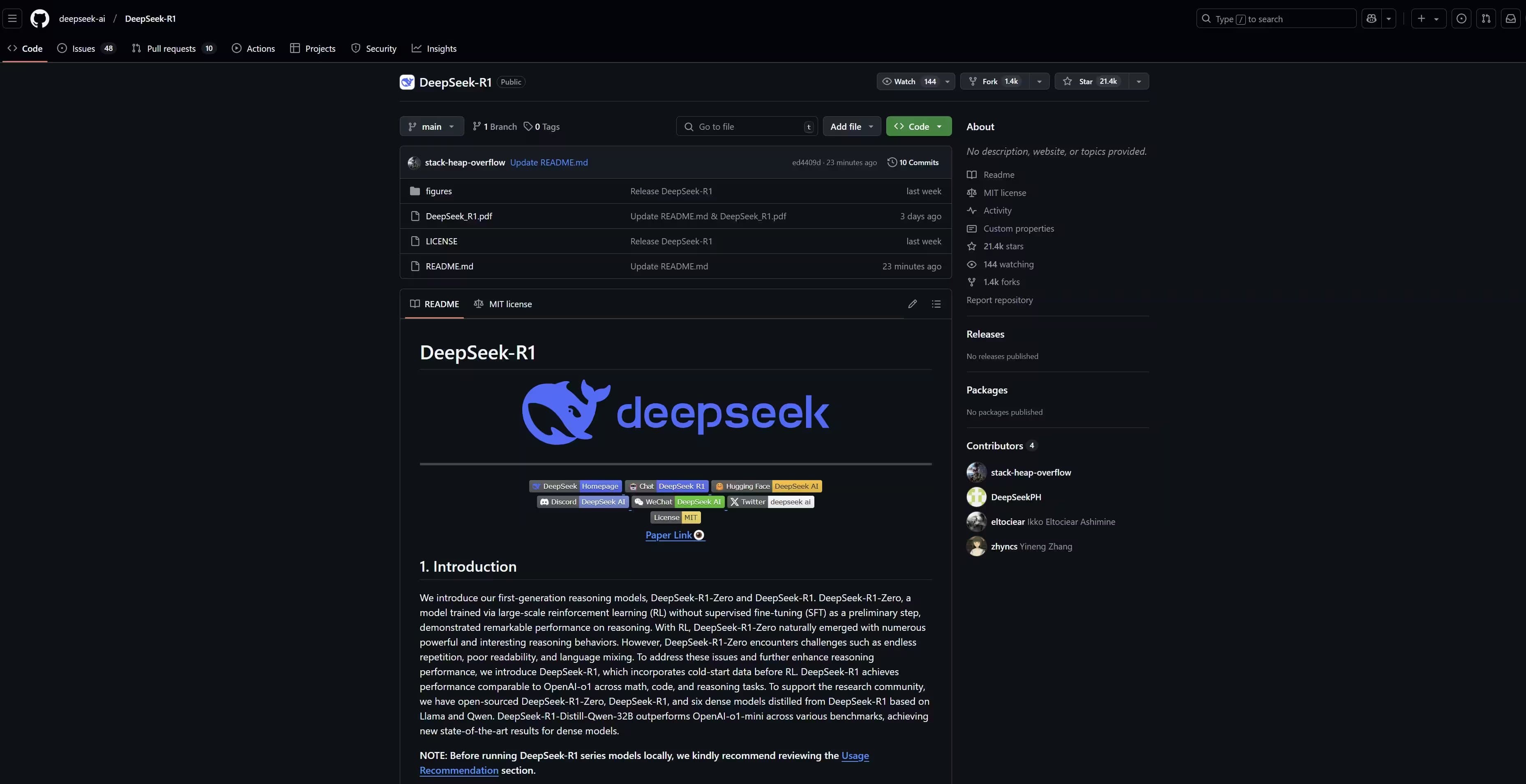
Task: Click the WeChat DeepSeek AI badge
Action: (678, 501)
